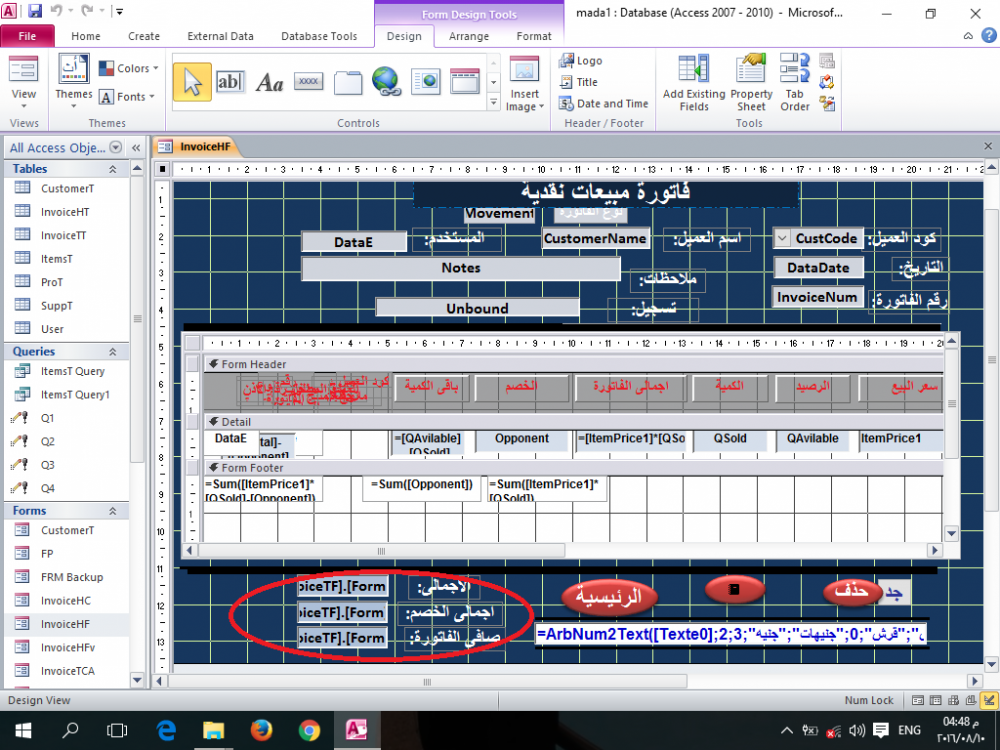This screenshot has width=1000, height=750.
Task: Click Convert Form's Macros to Visual Basic icon
Action: coord(827,103)
